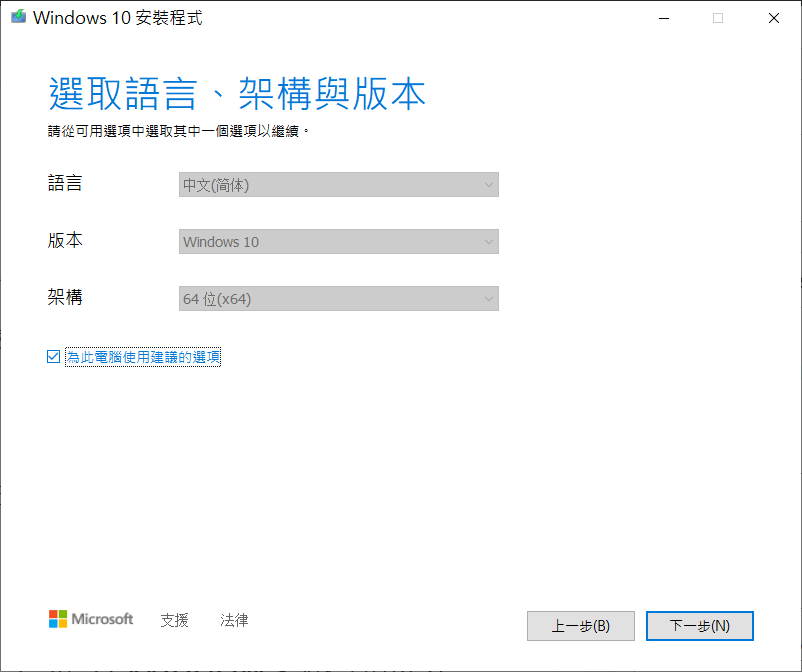The height and width of the screenshot is (672, 802).
Task: Click the Windows 10 setup title bar icon
Action: point(18,17)
